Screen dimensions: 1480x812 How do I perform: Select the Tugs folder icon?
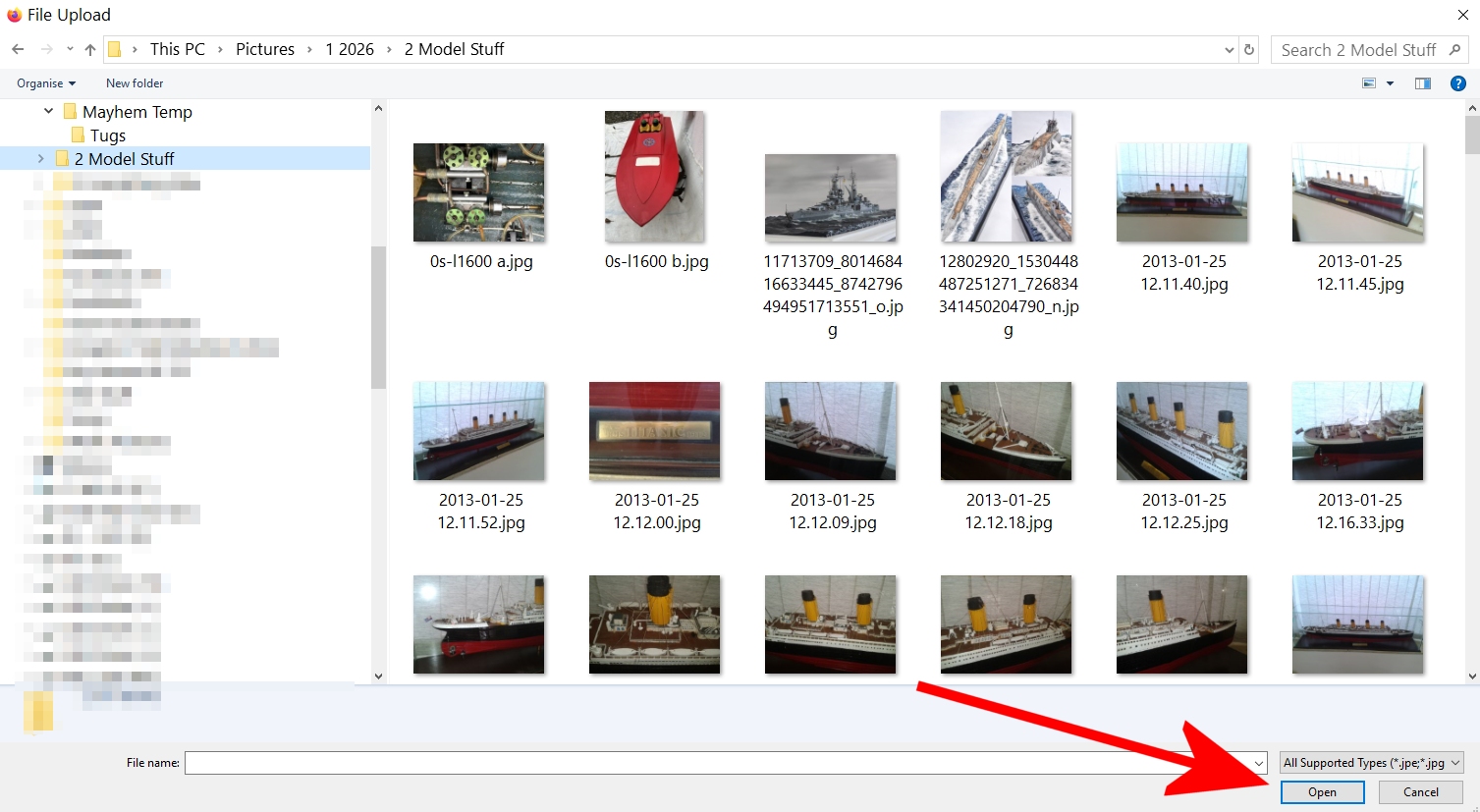79,135
